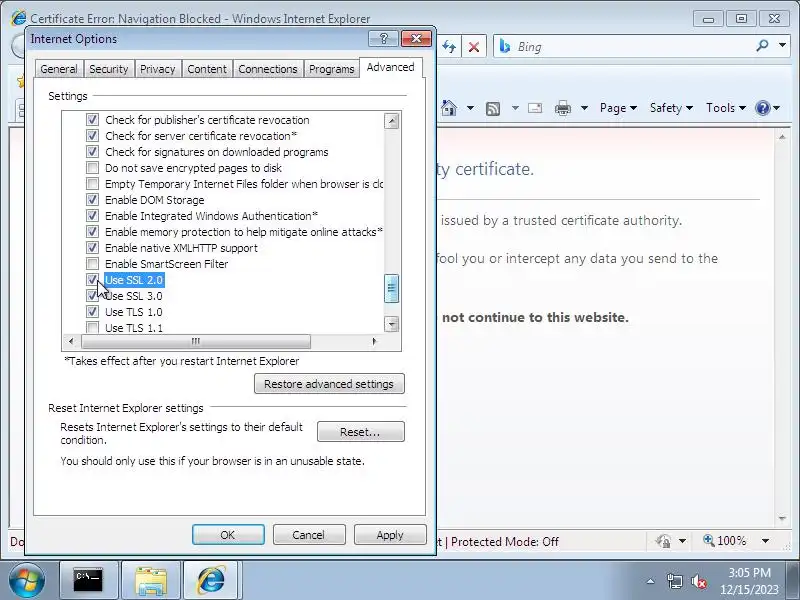Switch to the General tab
The image size is (800, 600).
click(x=59, y=69)
